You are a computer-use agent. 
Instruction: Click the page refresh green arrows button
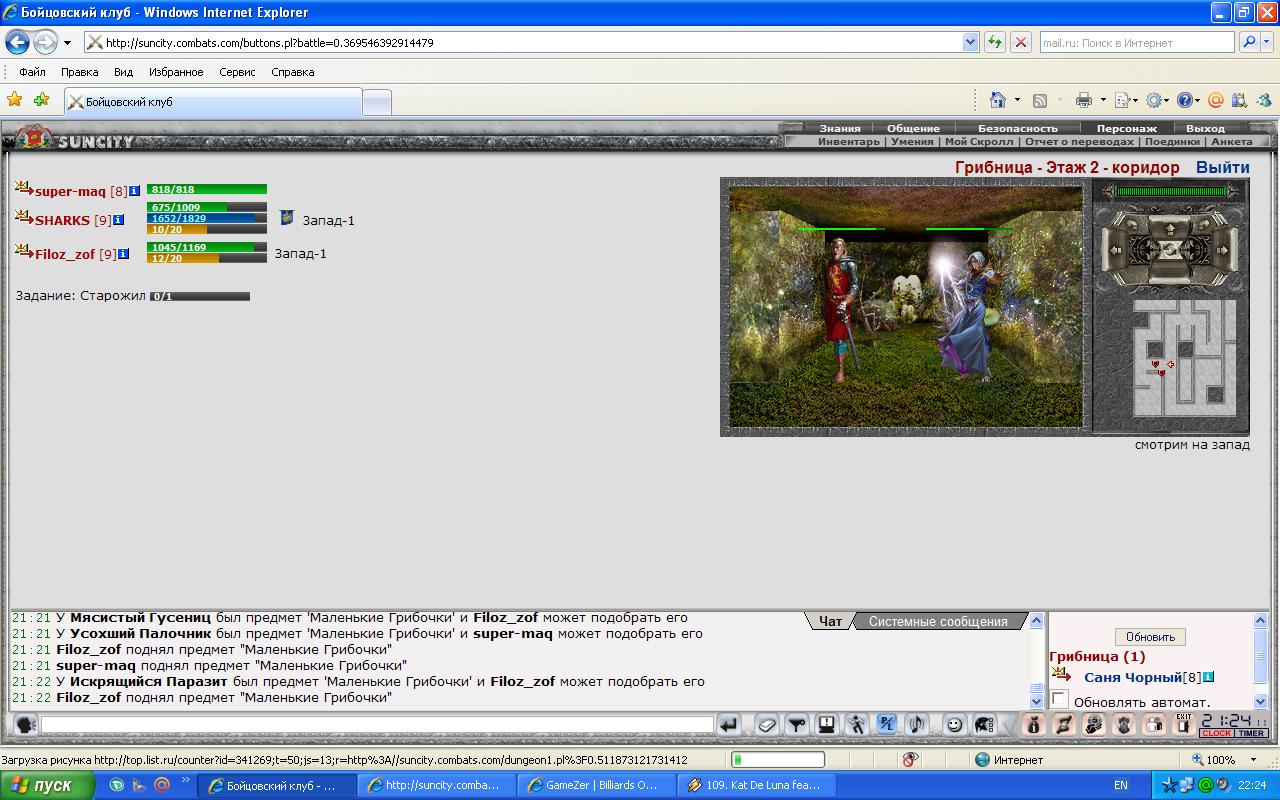tap(995, 43)
